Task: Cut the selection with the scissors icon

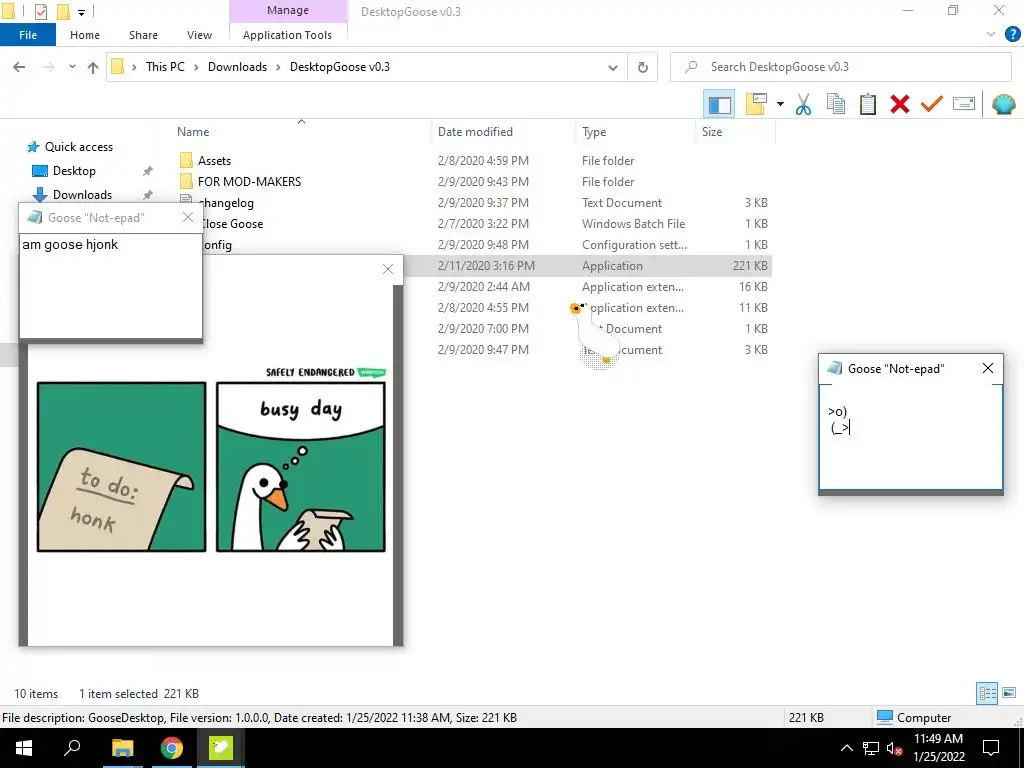Action: (x=803, y=104)
